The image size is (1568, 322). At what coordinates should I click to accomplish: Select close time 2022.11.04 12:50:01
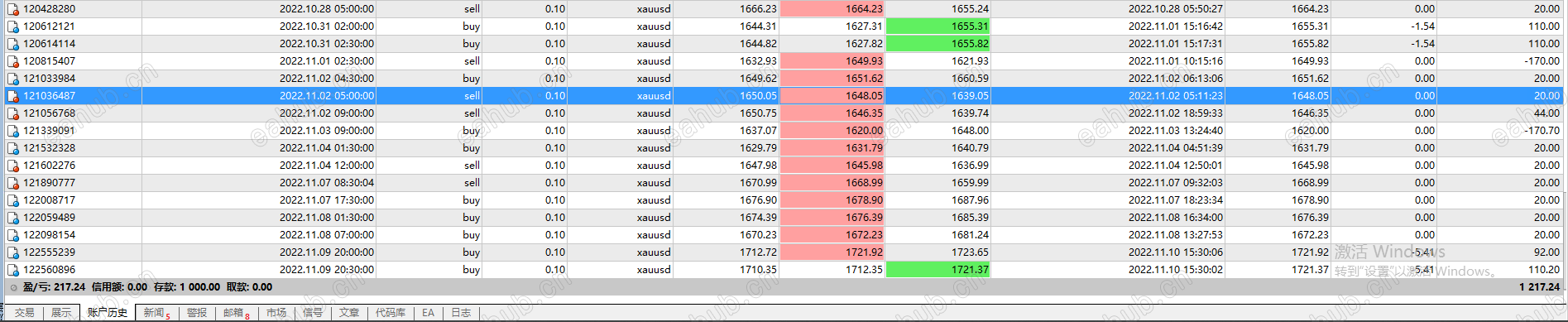coord(1176,166)
